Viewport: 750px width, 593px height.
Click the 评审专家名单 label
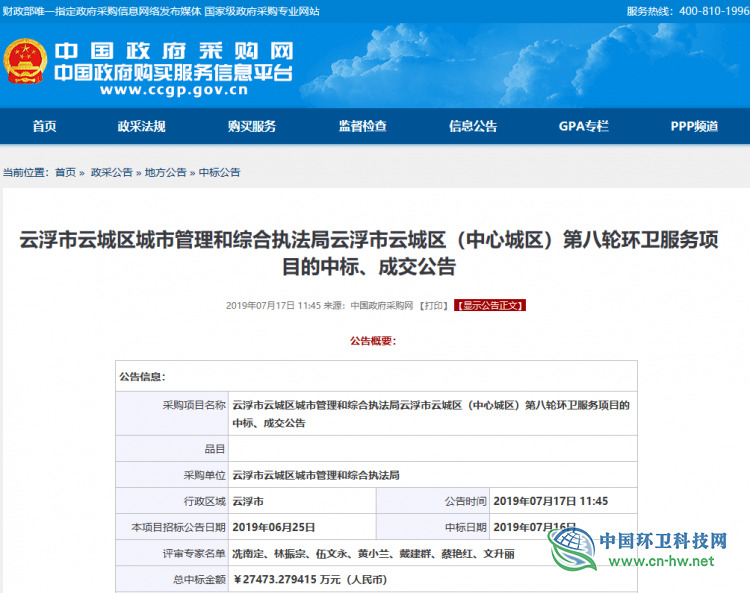point(194,553)
